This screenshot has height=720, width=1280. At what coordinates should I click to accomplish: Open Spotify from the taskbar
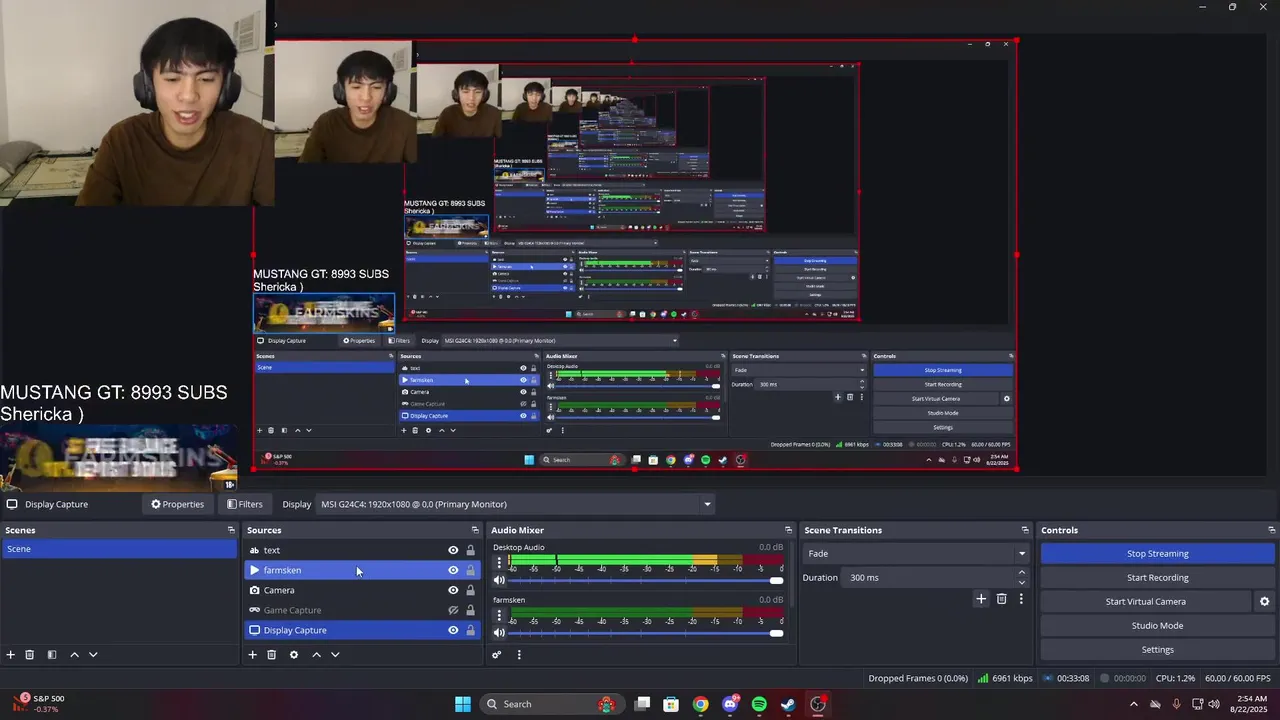[x=759, y=704]
